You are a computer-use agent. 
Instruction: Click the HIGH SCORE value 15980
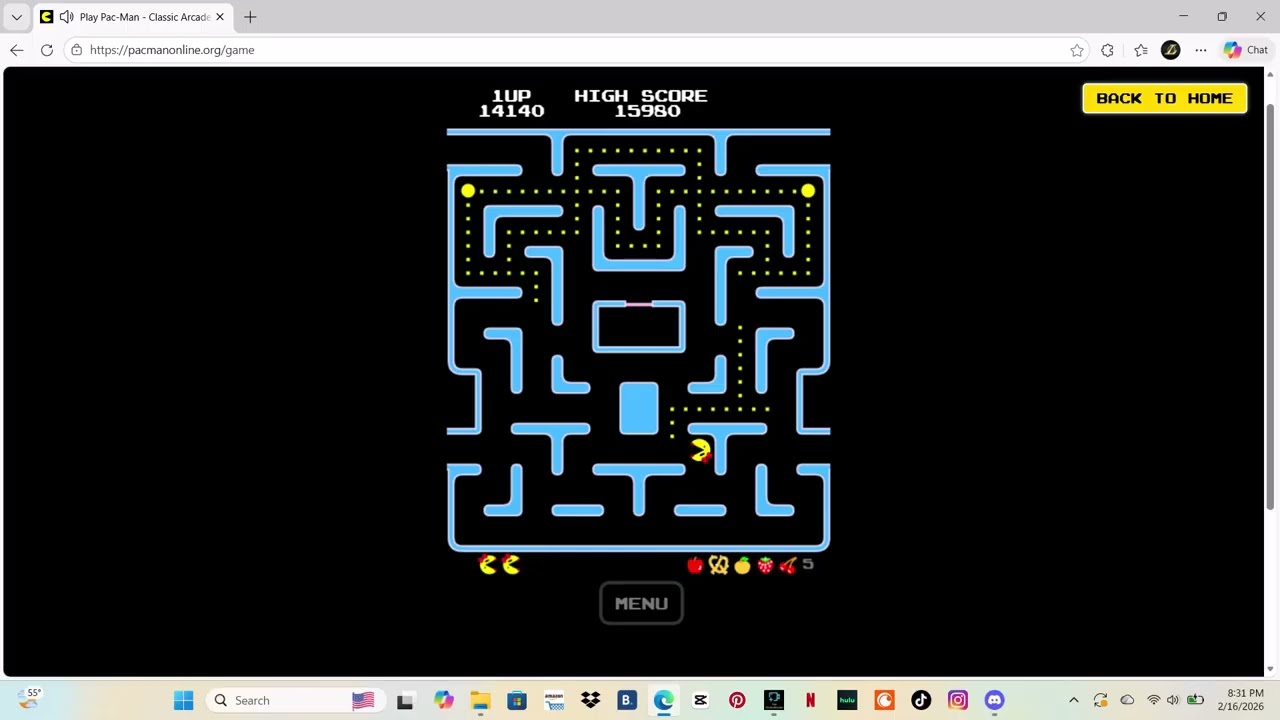(x=647, y=111)
